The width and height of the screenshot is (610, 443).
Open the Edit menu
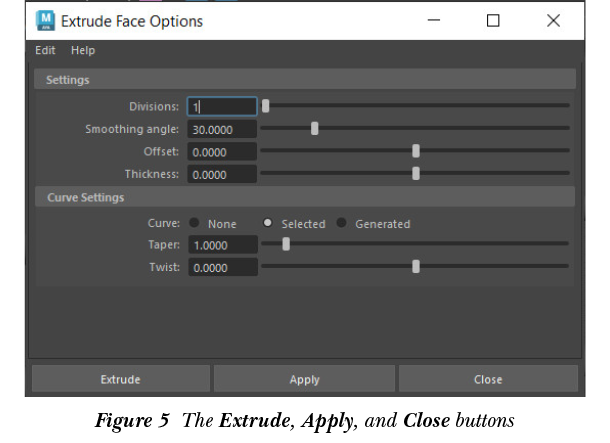(x=45, y=50)
